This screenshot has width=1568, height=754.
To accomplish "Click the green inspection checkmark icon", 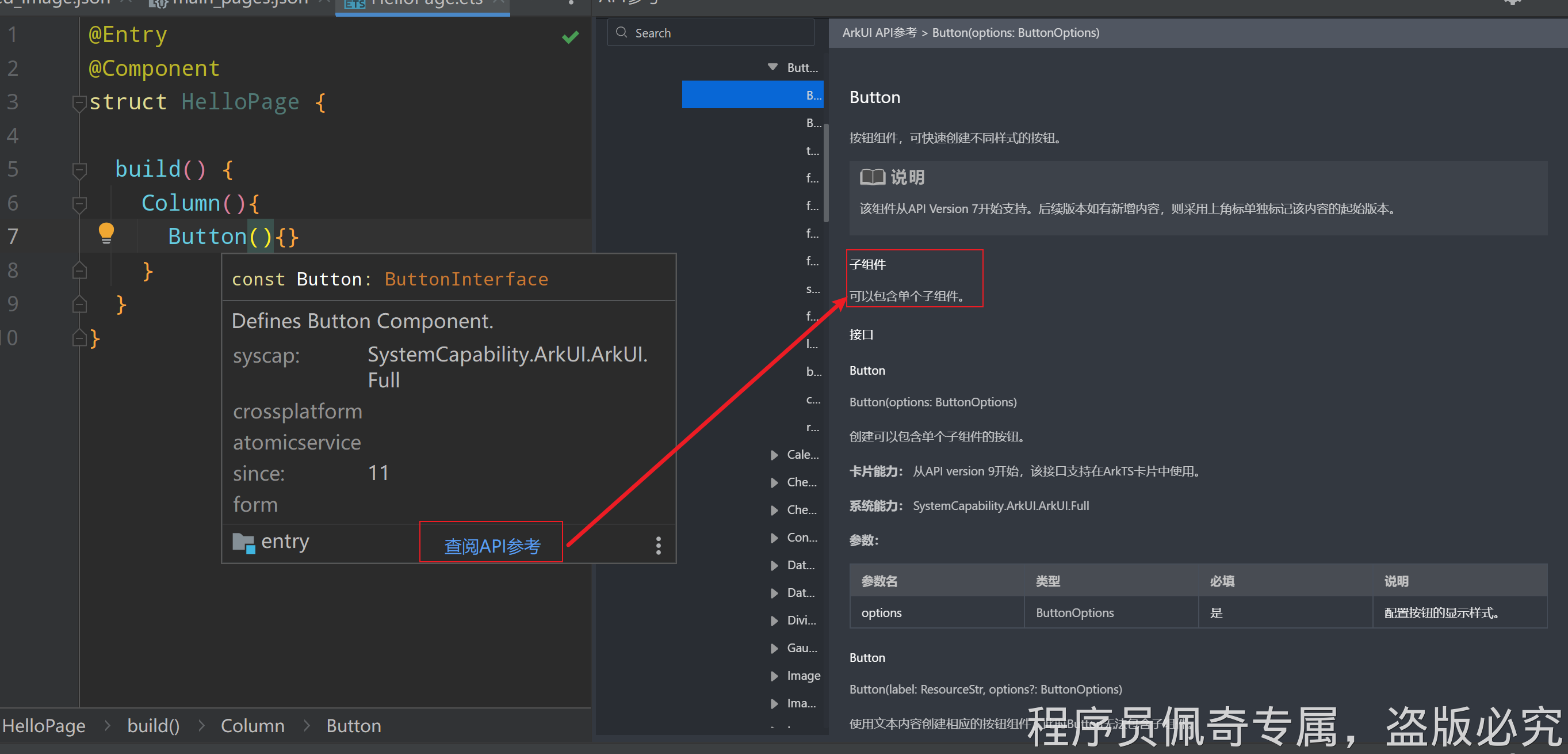I will [x=570, y=37].
